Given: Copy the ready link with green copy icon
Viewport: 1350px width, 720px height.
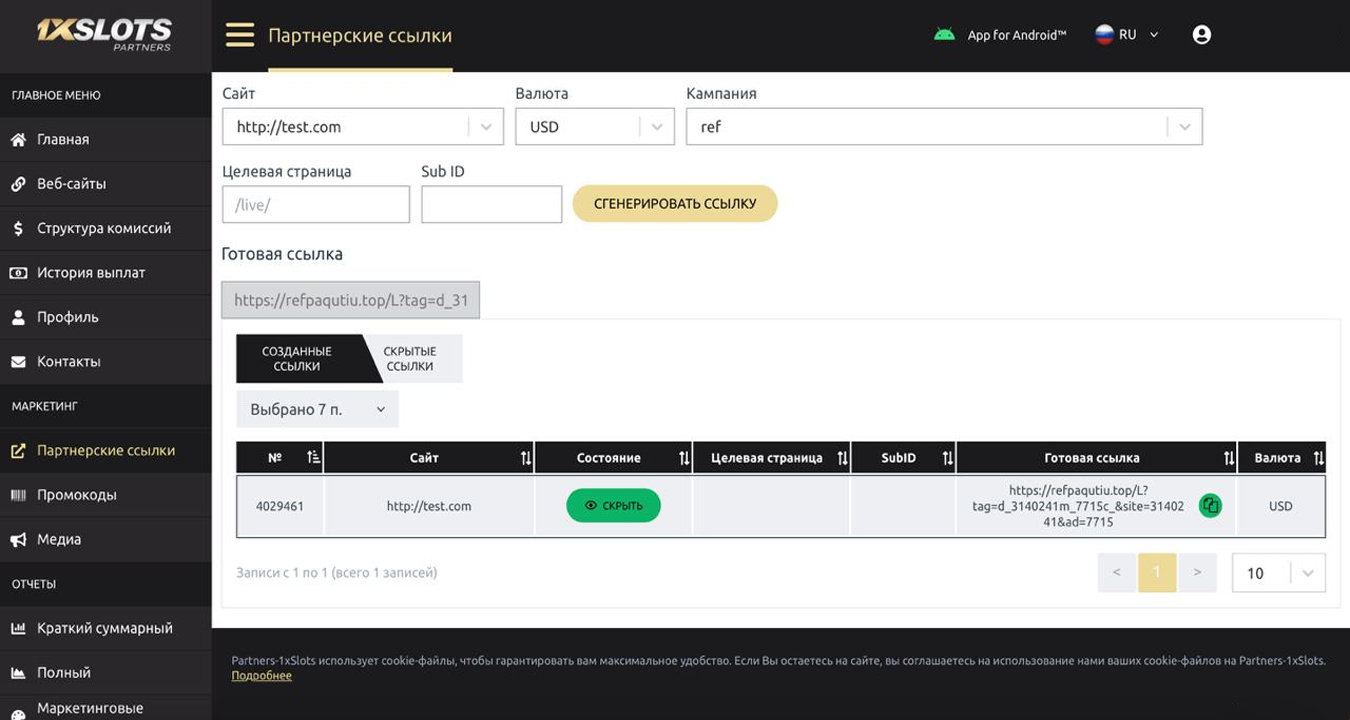Looking at the screenshot, I should pos(1210,505).
